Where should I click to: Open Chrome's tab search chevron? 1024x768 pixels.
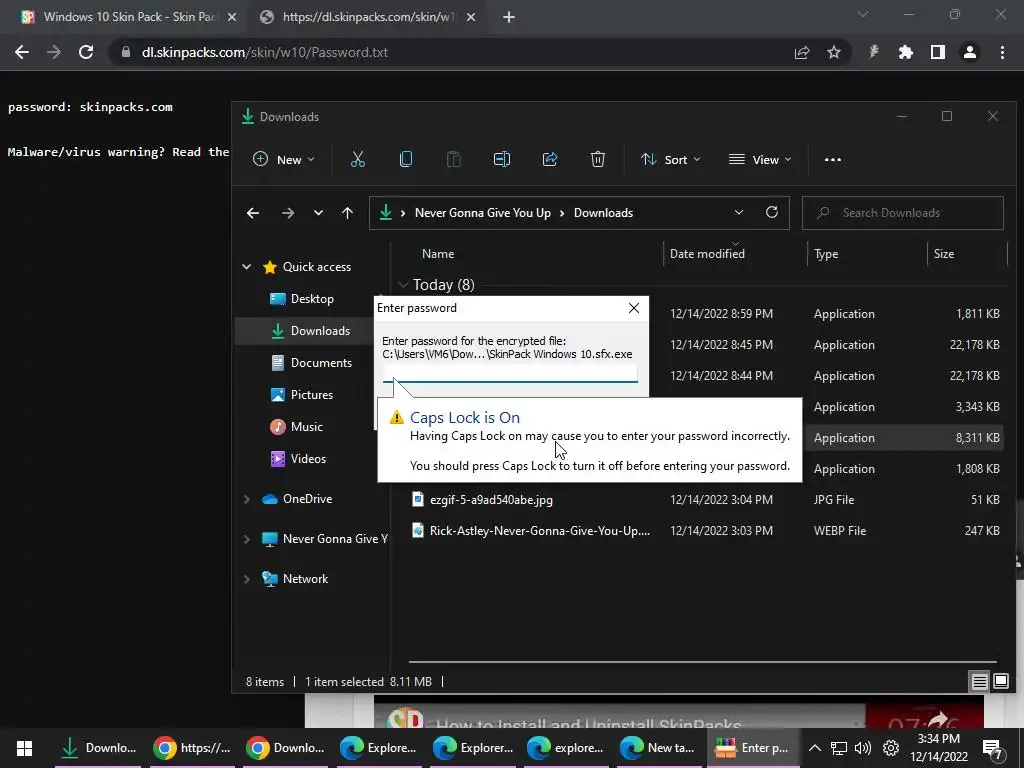(863, 14)
